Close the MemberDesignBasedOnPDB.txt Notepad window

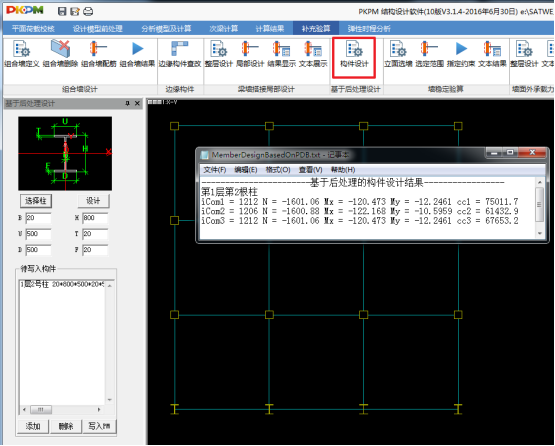(532, 153)
